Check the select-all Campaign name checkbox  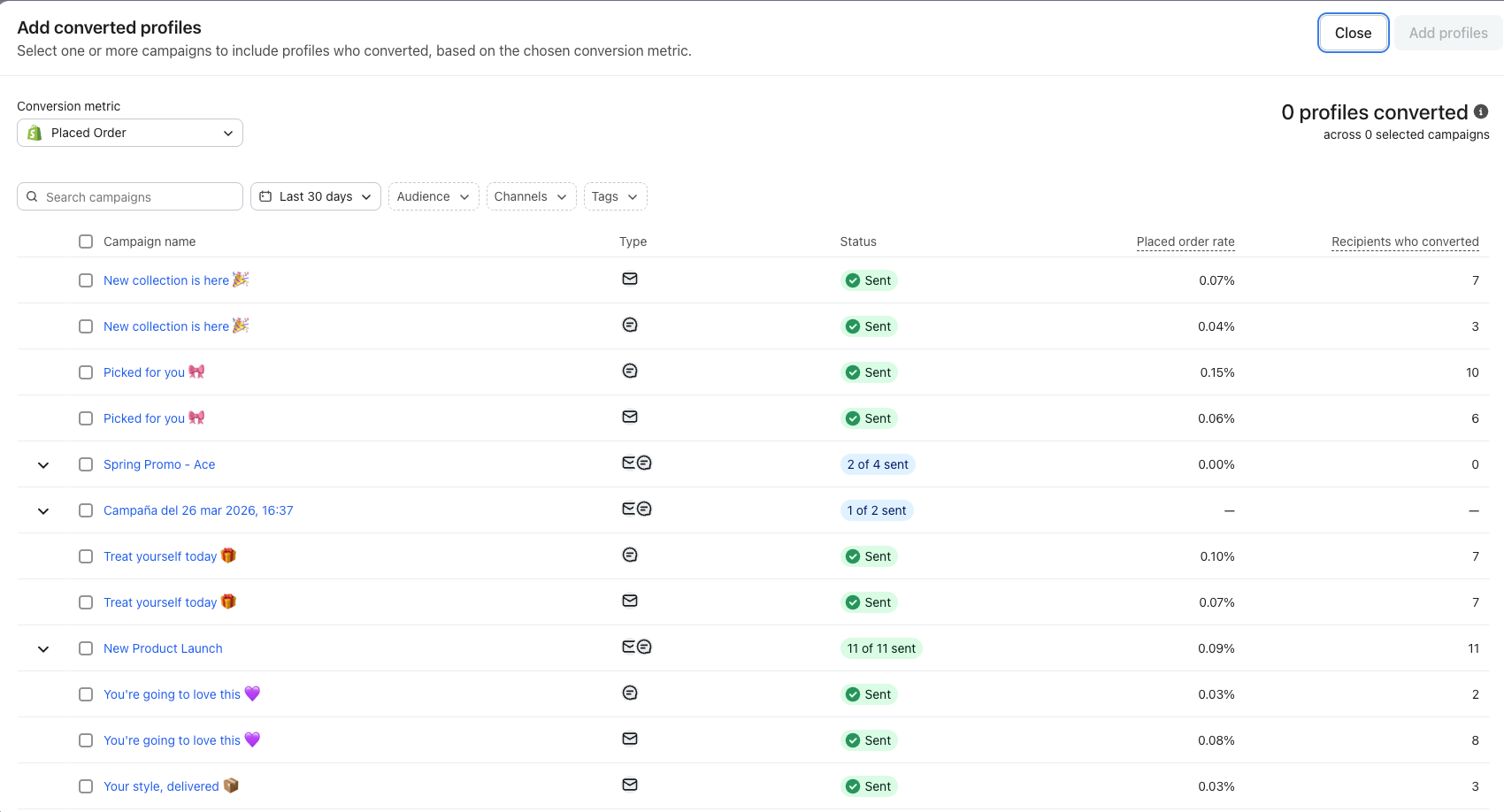point(86,241)
